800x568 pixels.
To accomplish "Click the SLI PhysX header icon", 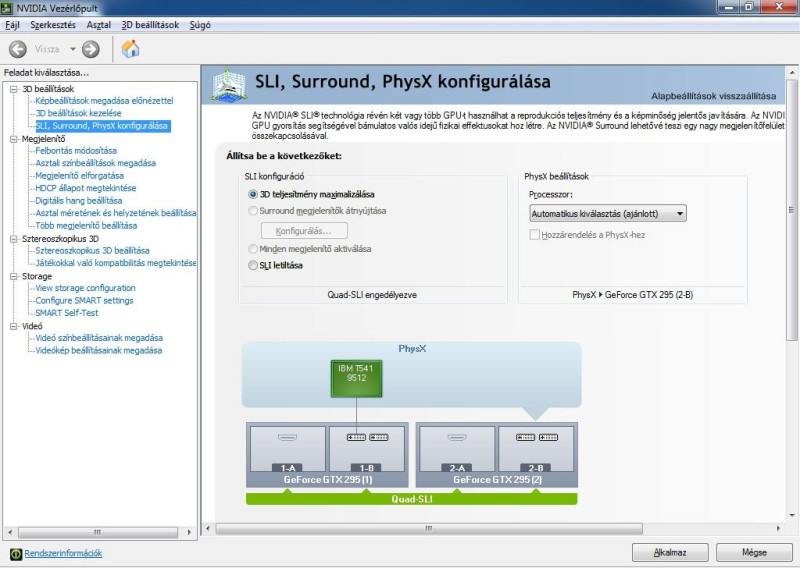I will pyautogui.click(x=229, y=86).
